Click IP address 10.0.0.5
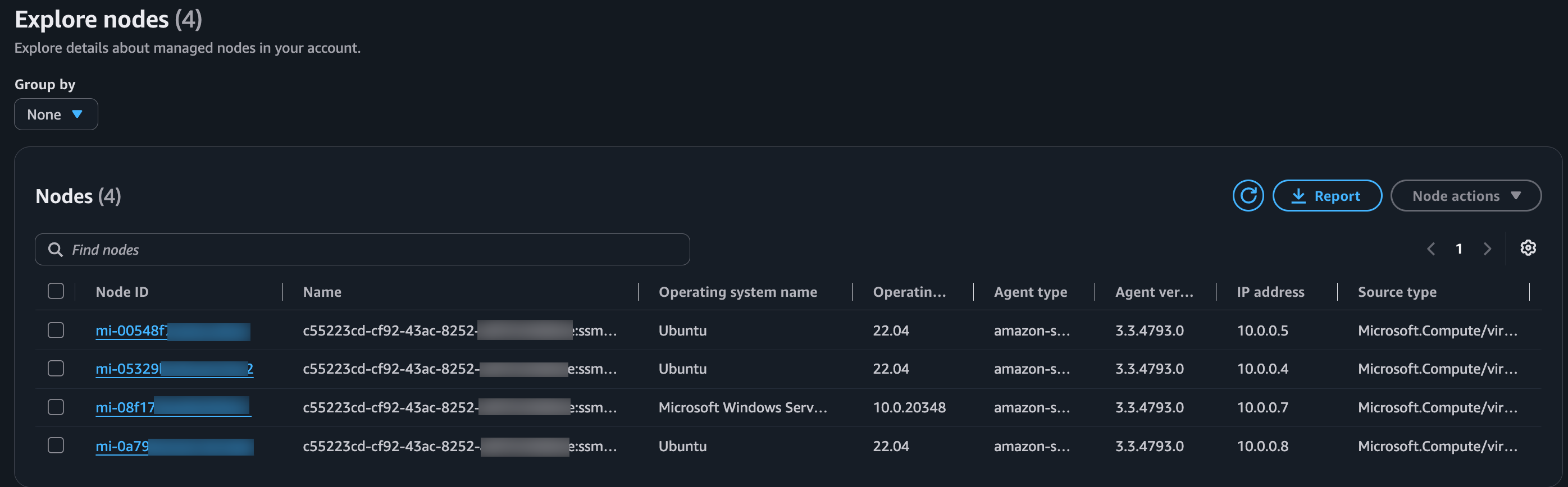 (x=1262, y=331)
